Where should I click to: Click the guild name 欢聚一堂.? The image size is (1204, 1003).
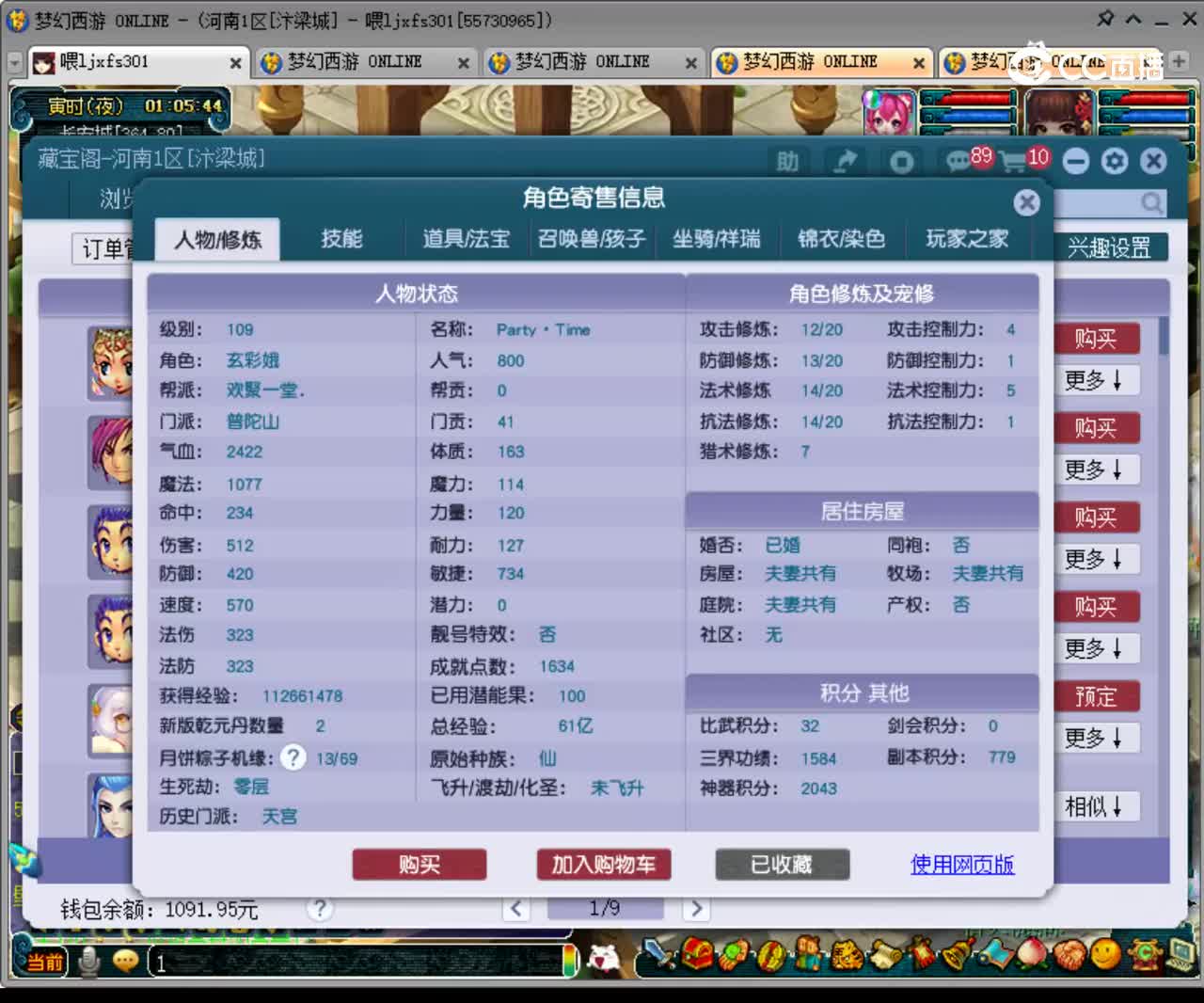[x=265, y=390]
